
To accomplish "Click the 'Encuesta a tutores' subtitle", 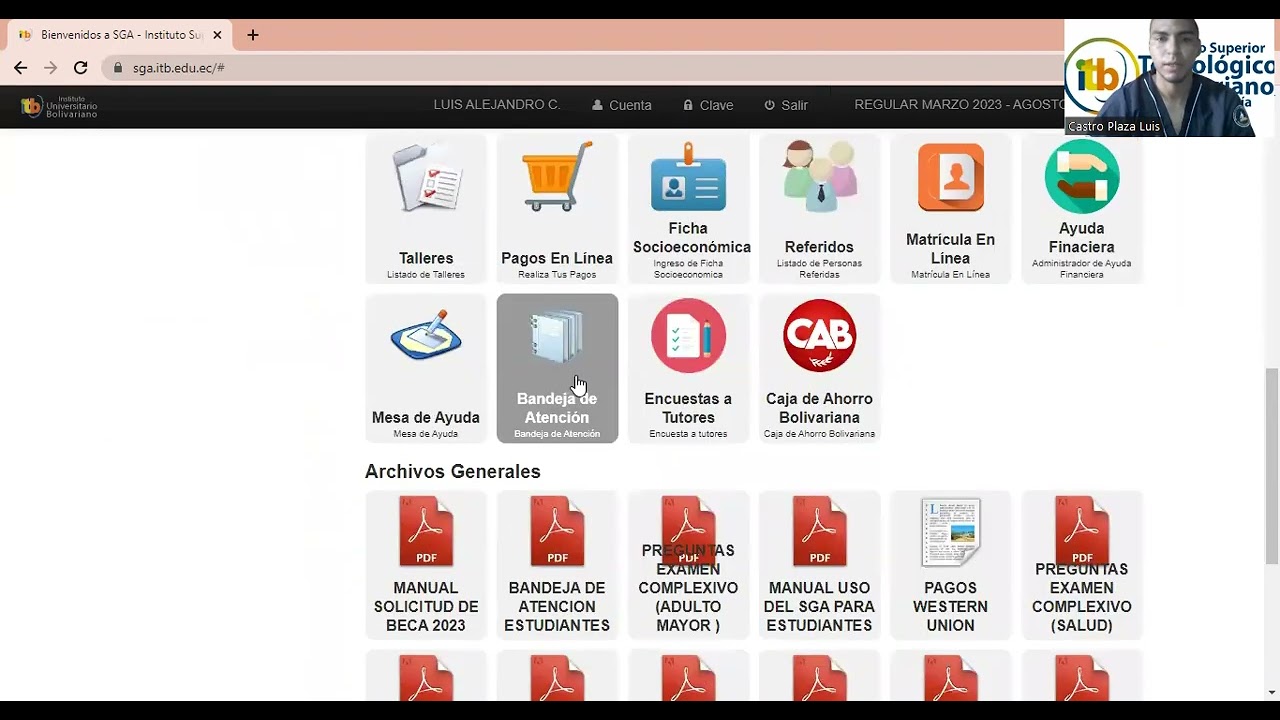I will point(688,434).
